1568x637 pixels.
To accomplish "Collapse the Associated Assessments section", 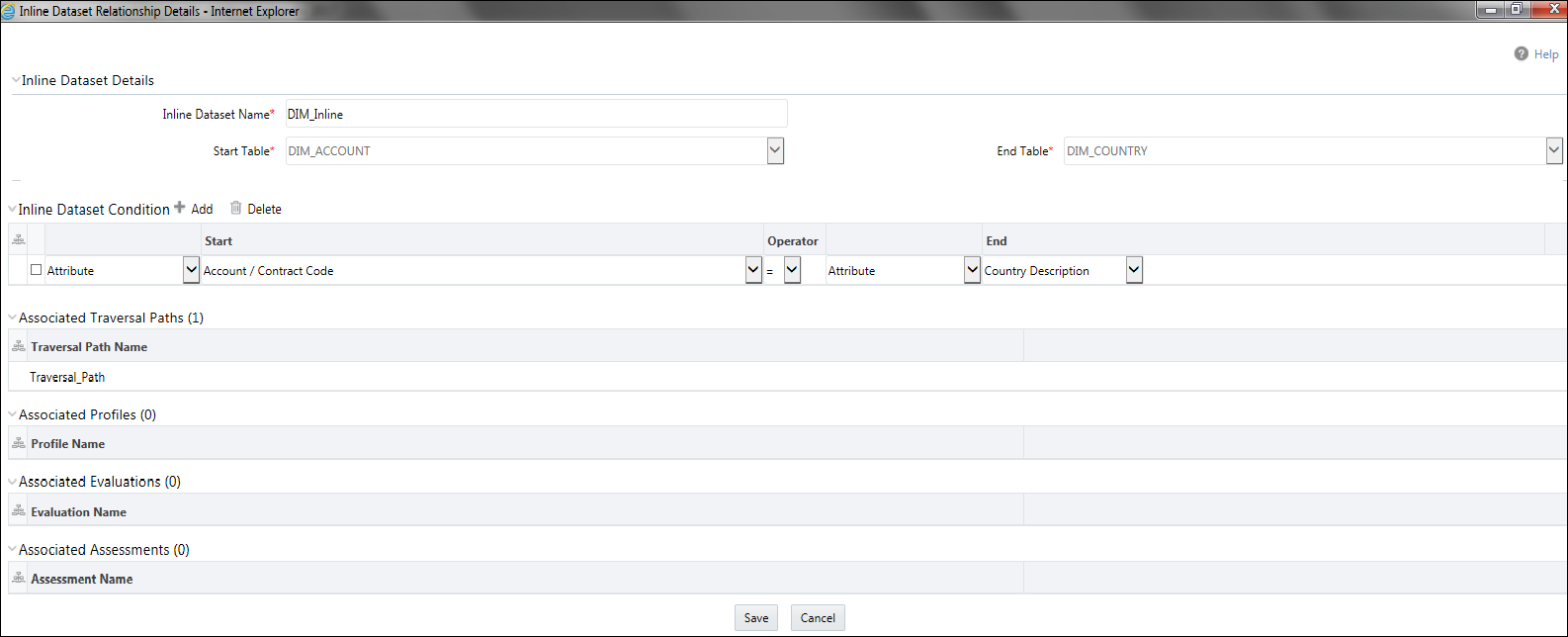I will pos(12,550).
